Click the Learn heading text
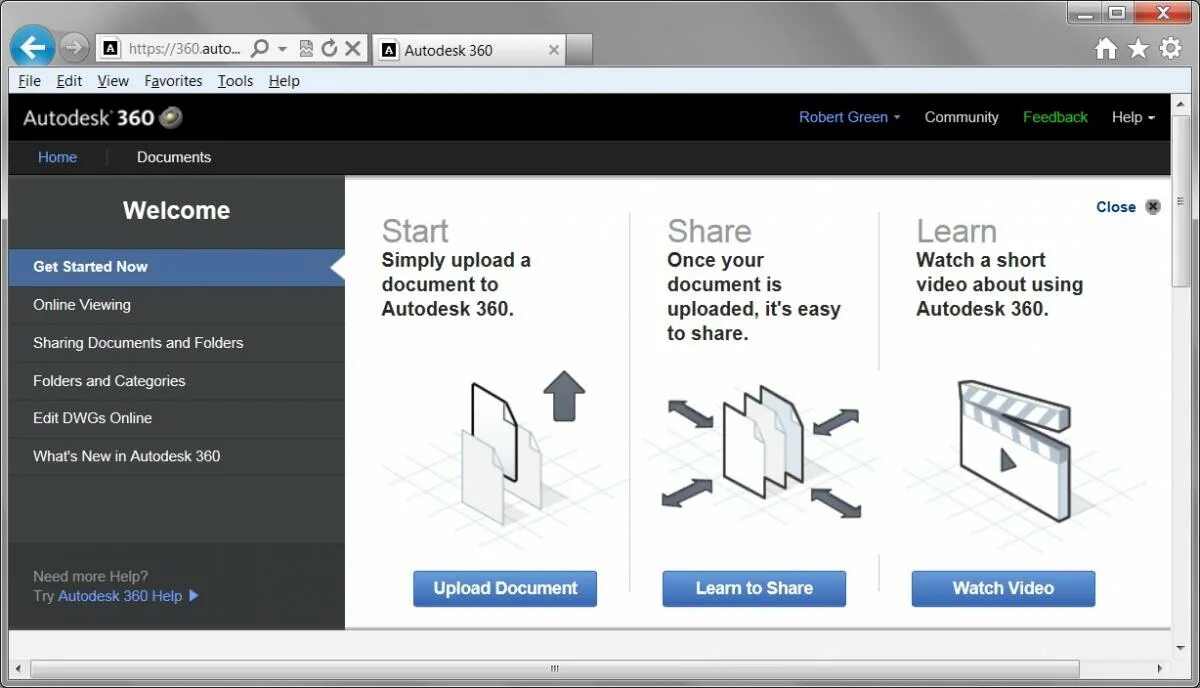Screen dimensions: 1200x688 [956, 231]
